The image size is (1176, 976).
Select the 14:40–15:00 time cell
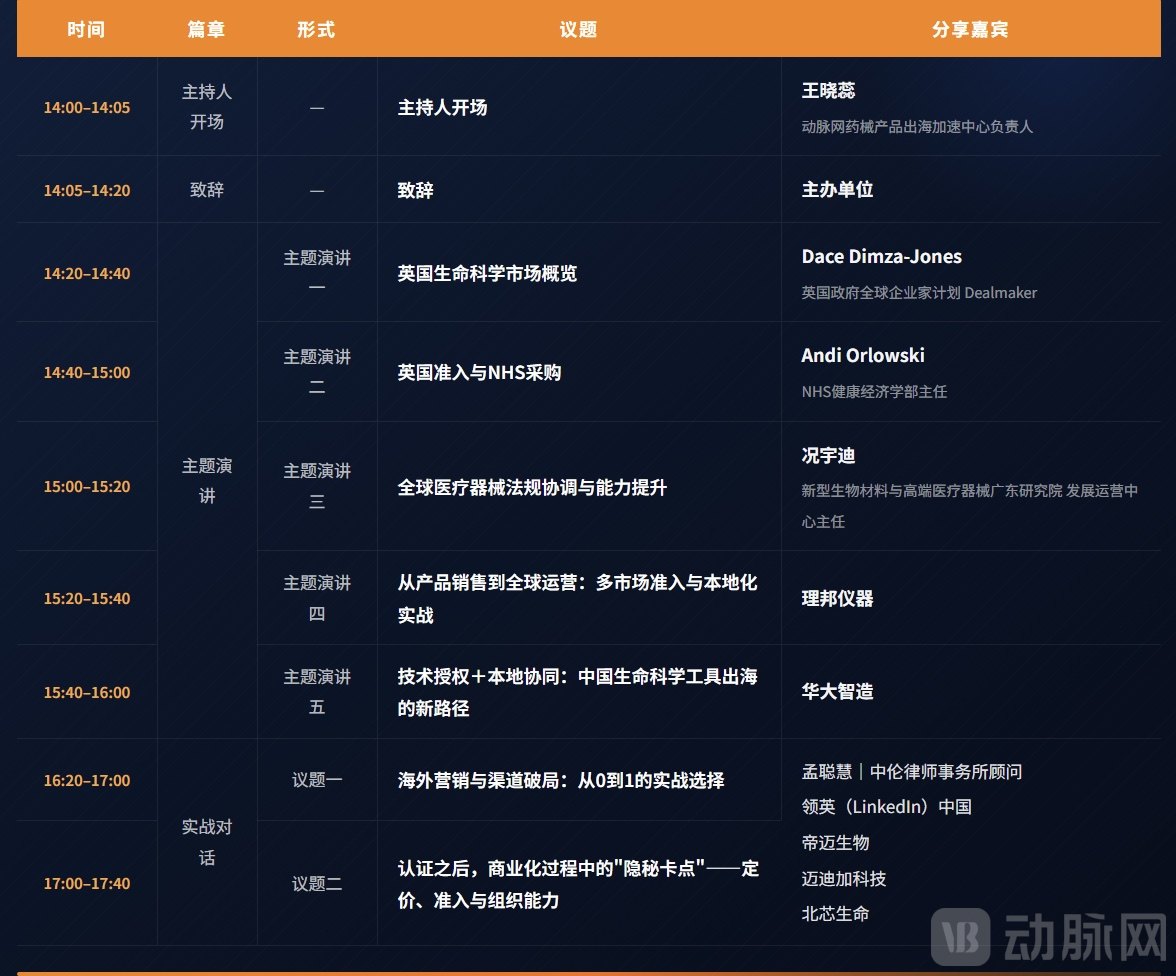click(87, 373)
